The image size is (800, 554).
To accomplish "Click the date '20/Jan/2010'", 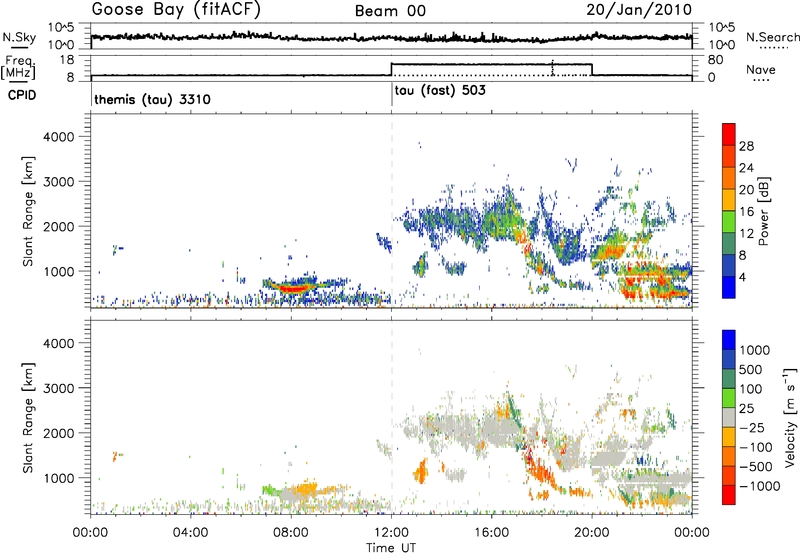I will point(639,10).
